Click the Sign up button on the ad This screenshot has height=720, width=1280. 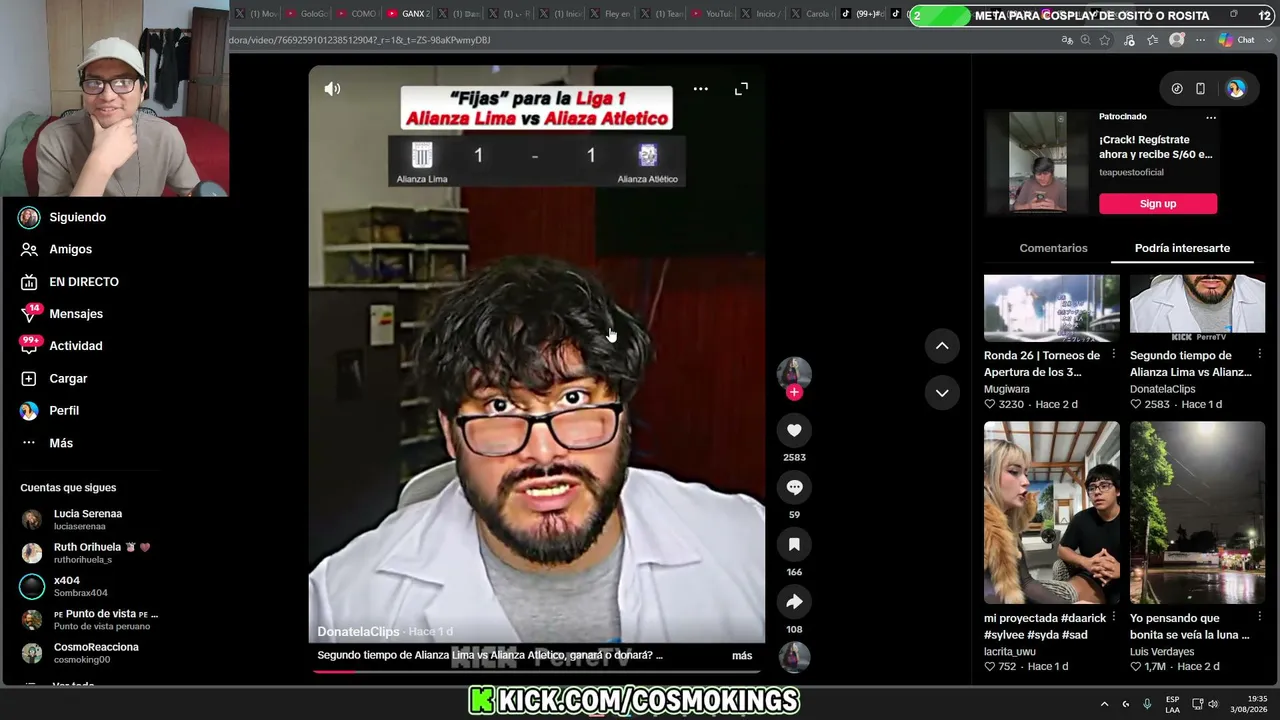(1158, 204)
